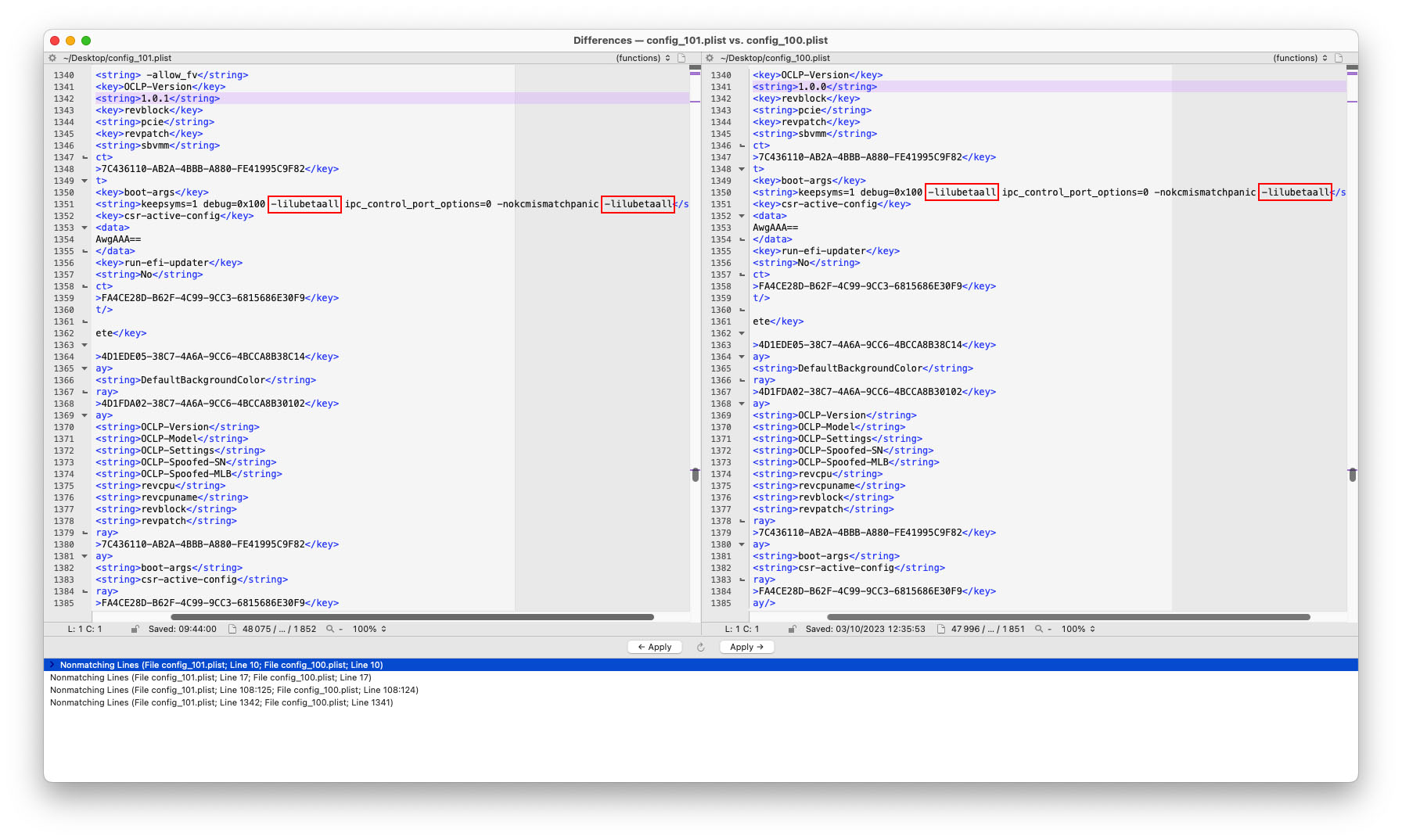Collapse fold at line 1381 in left pane

pos(84,556)
